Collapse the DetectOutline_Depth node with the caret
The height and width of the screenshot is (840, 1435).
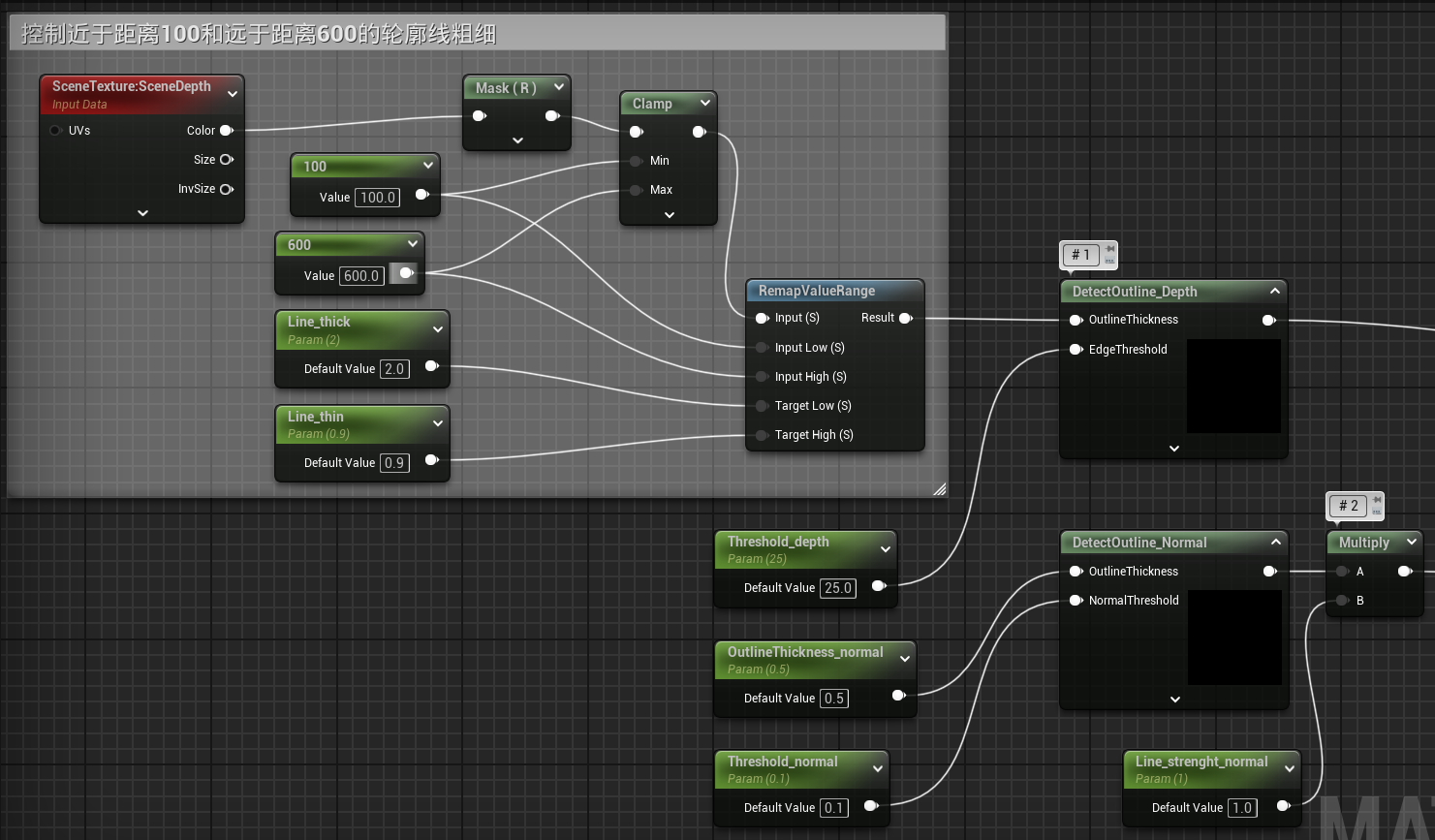point(1275,291)
